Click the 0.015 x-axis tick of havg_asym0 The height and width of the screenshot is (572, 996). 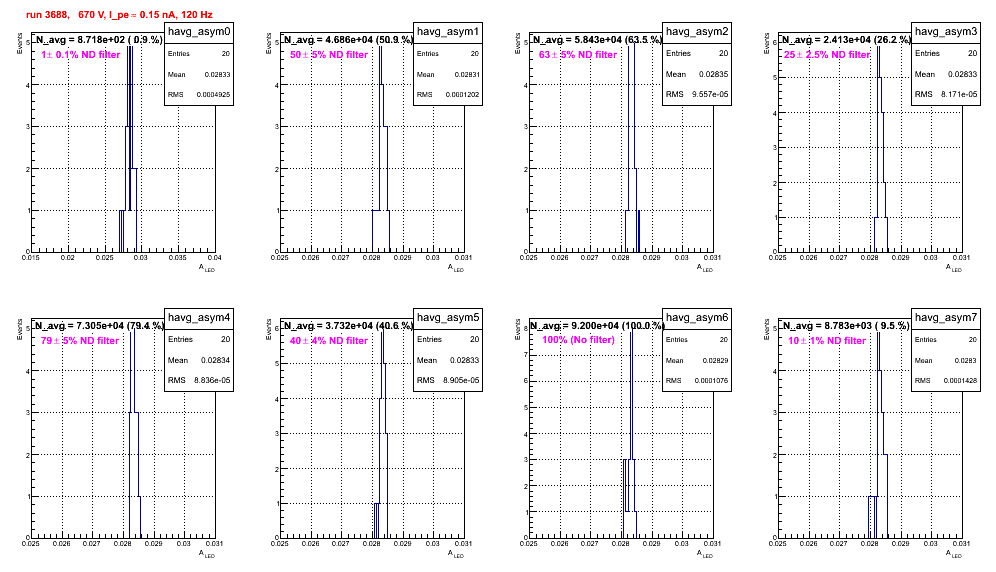31,257
